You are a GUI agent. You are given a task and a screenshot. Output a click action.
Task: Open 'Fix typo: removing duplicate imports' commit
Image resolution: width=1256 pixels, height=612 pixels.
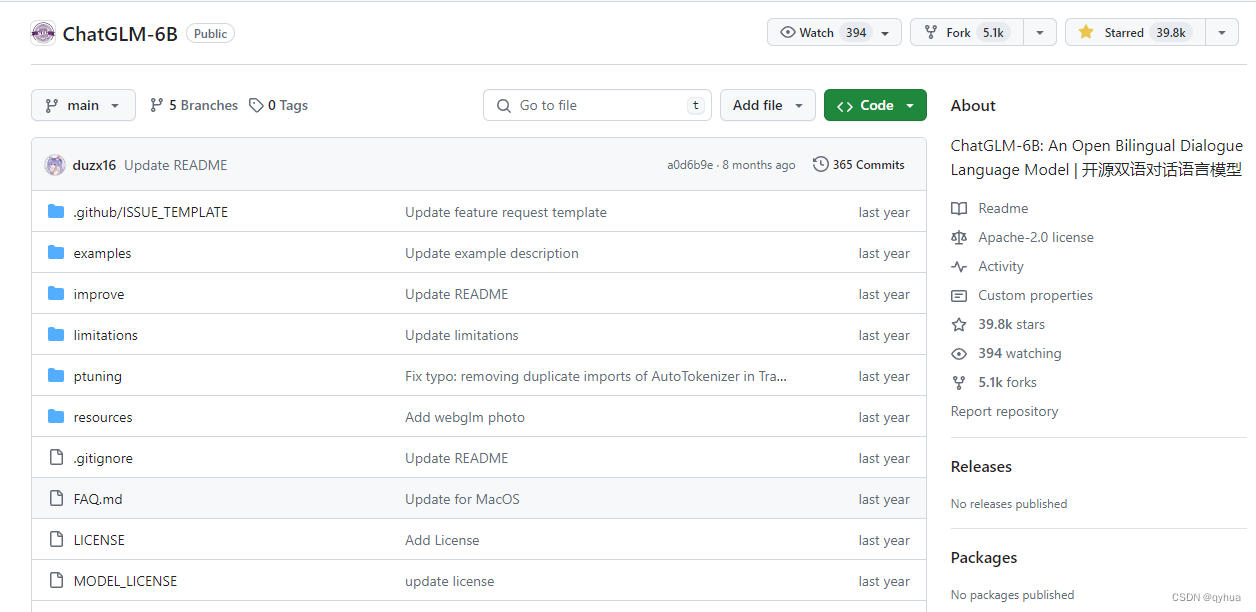point(596,376)
